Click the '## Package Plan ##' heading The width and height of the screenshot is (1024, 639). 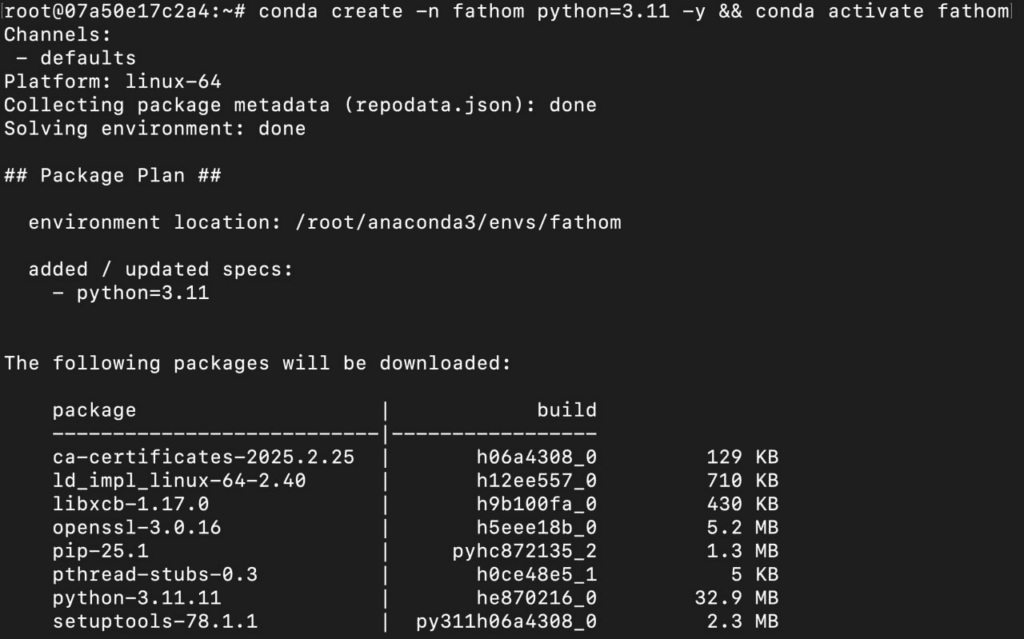point(112,175)
